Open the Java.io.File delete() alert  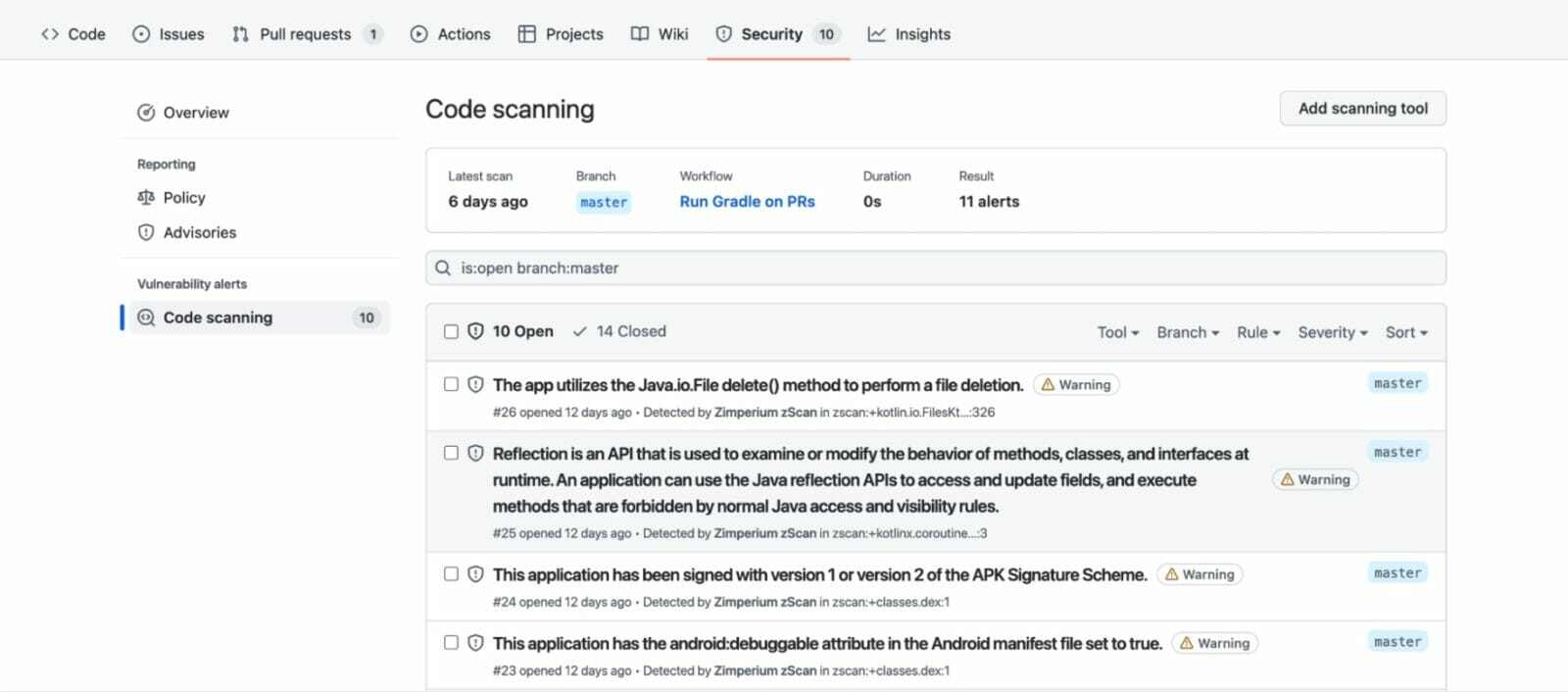(758, 385)
